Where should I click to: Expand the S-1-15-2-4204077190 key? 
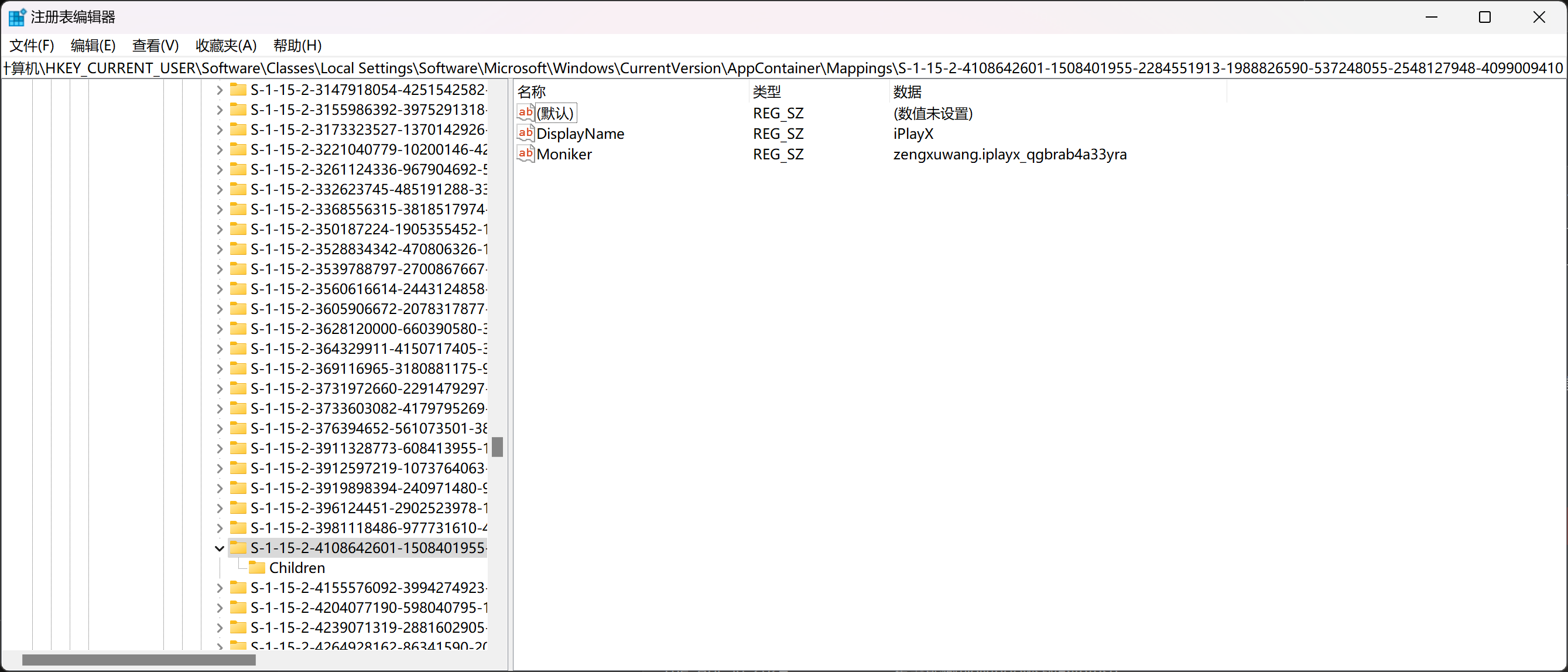click(219, 608)
